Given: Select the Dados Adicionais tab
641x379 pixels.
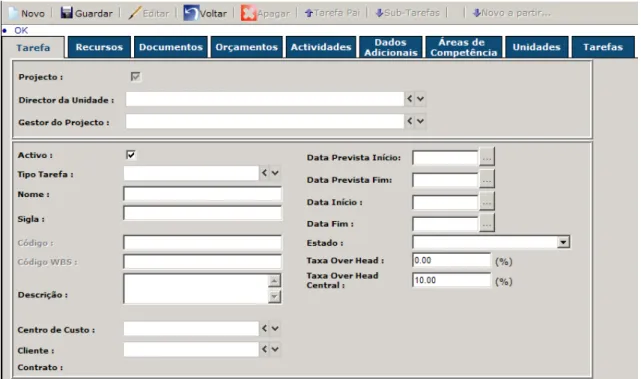Looking at the screenshot, I should pos(390,47).
